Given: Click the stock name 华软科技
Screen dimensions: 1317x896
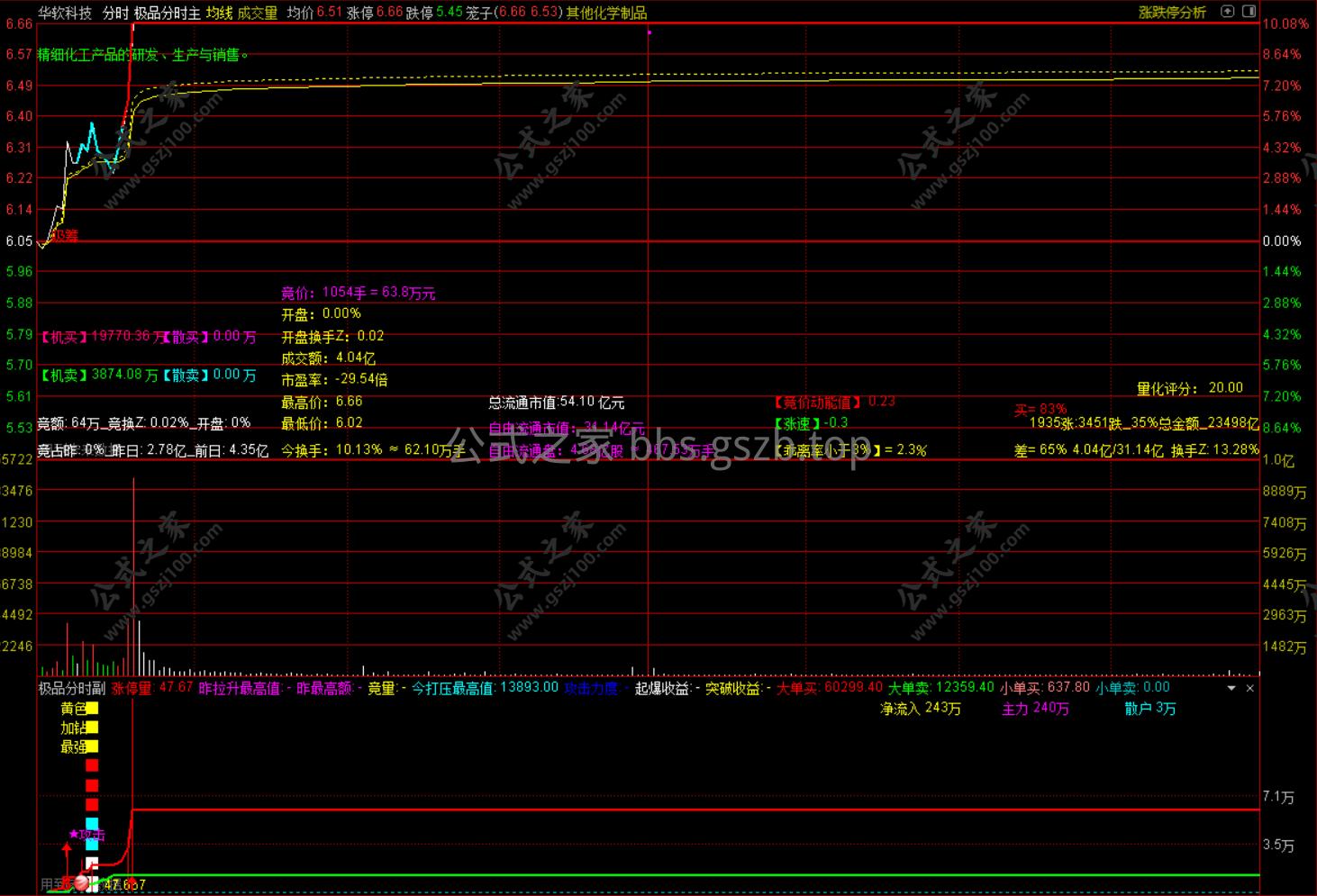Looking at the screenshot, I should coord(65,13).
